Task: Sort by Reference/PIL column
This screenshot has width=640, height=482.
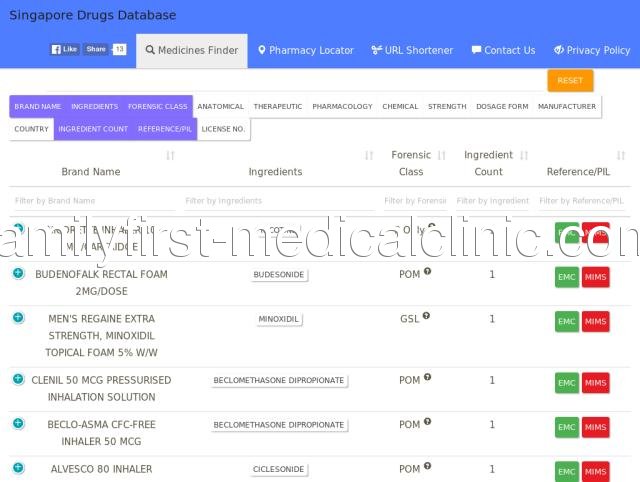Action: [x=621, y=155]
